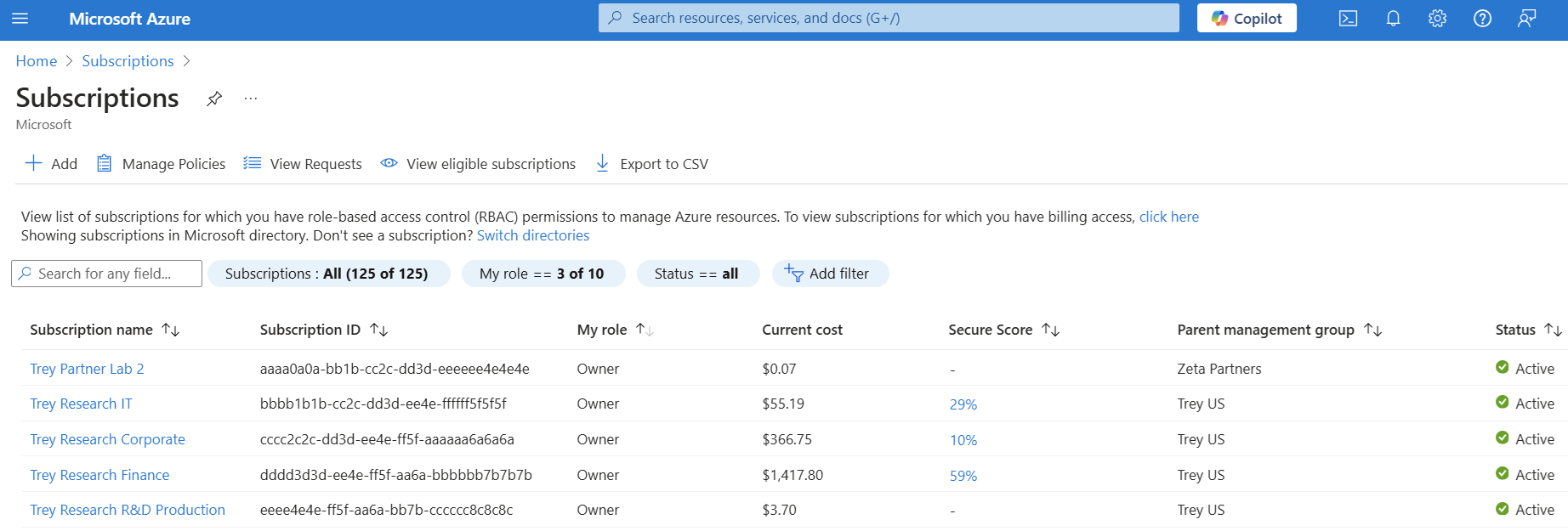Go to Home breadcrumb

(37, 61)
